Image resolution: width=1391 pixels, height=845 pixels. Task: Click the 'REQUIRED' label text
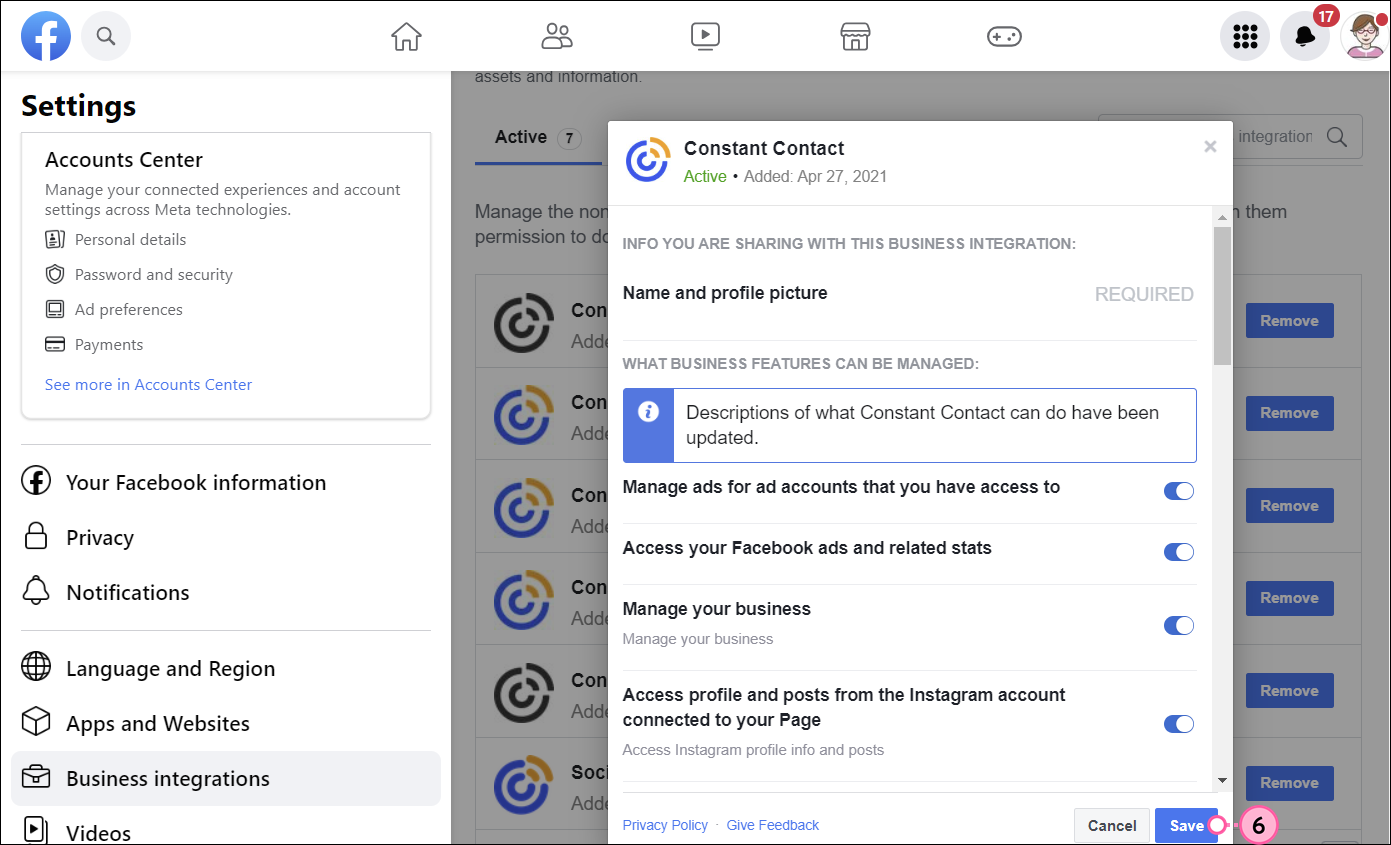(x=1144, y=294)
